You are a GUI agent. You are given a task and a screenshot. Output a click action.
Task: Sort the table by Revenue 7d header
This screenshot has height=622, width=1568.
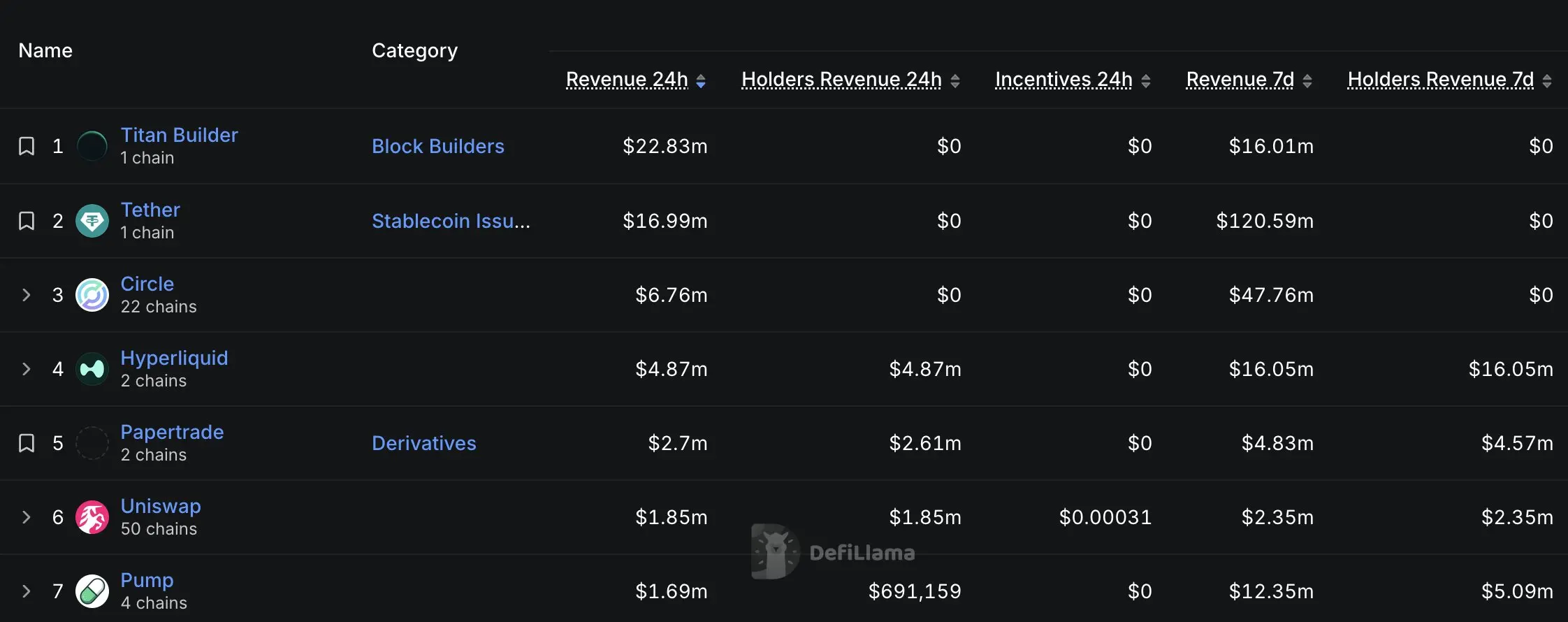tap(1240, 80)
